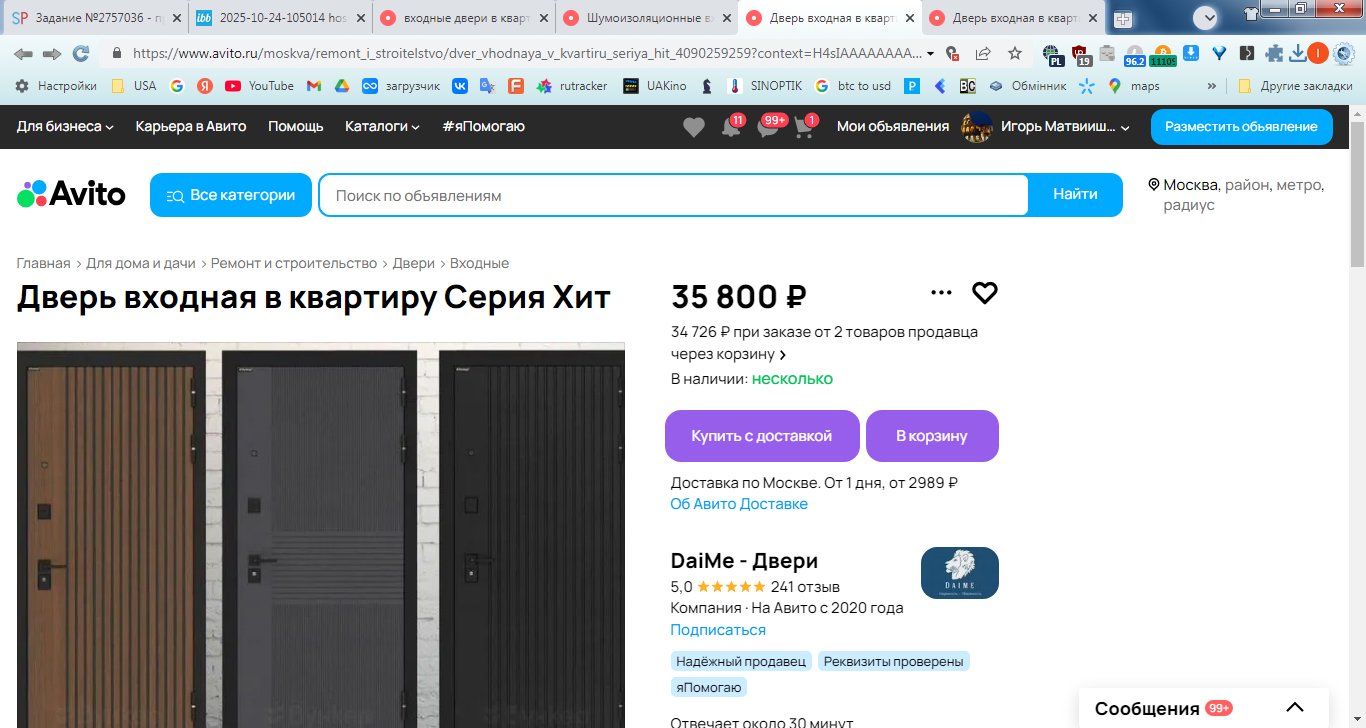Viewport: 1366px width, 728px height.
Task: Click 'Купить с доставкой' button
Action: 762,436
